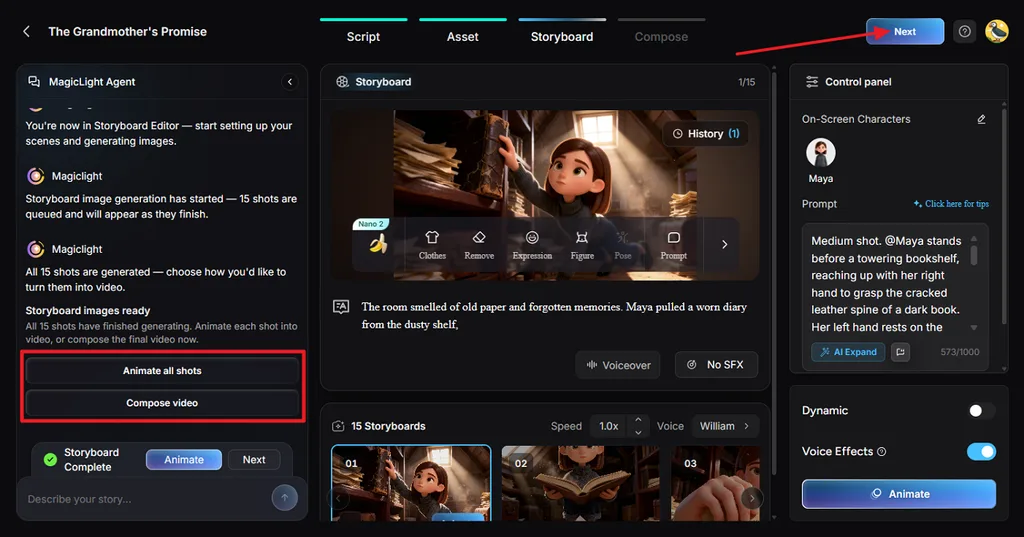Open the Asset tab
This screenshot has width=1024, height=537.
point(462,37)
